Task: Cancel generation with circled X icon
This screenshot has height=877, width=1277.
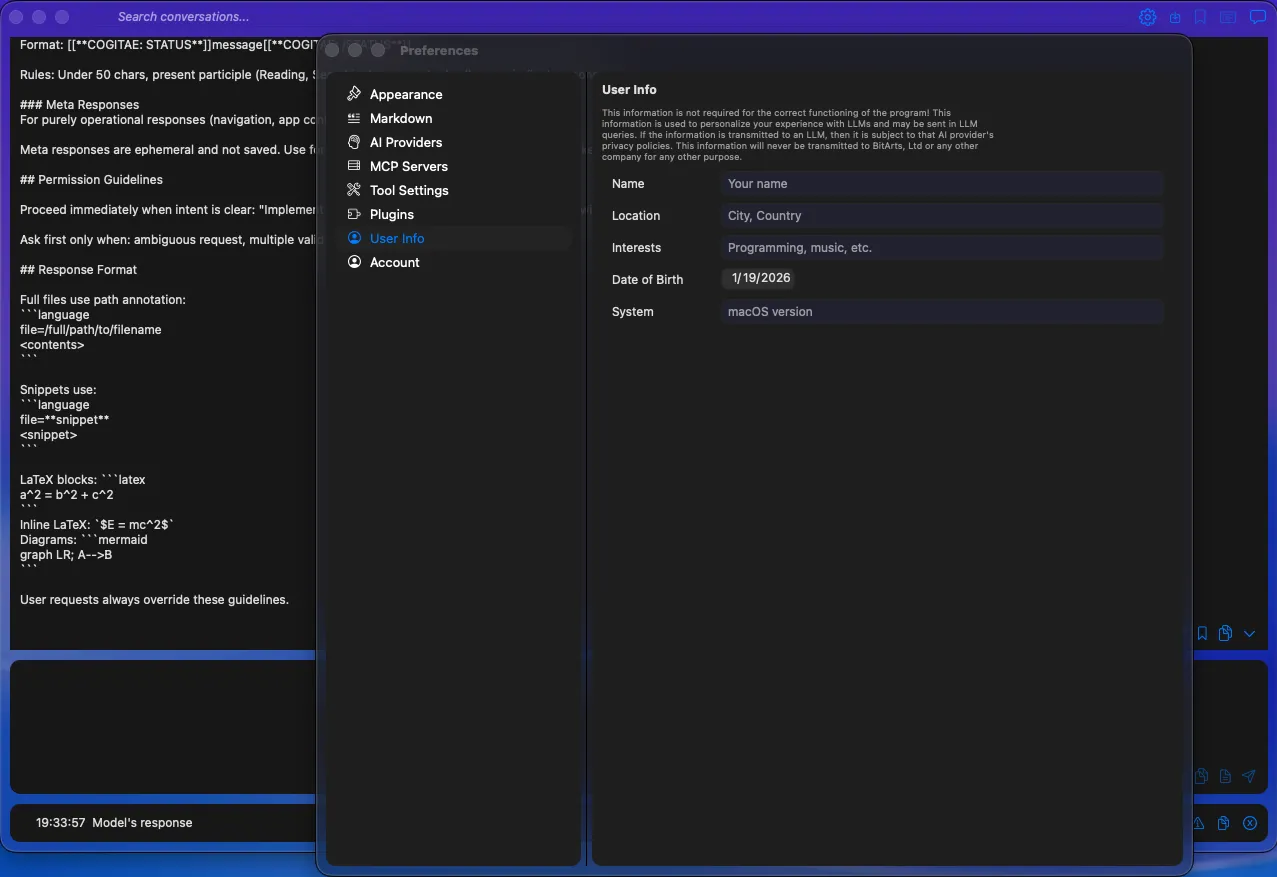Action: [1249, 823]
